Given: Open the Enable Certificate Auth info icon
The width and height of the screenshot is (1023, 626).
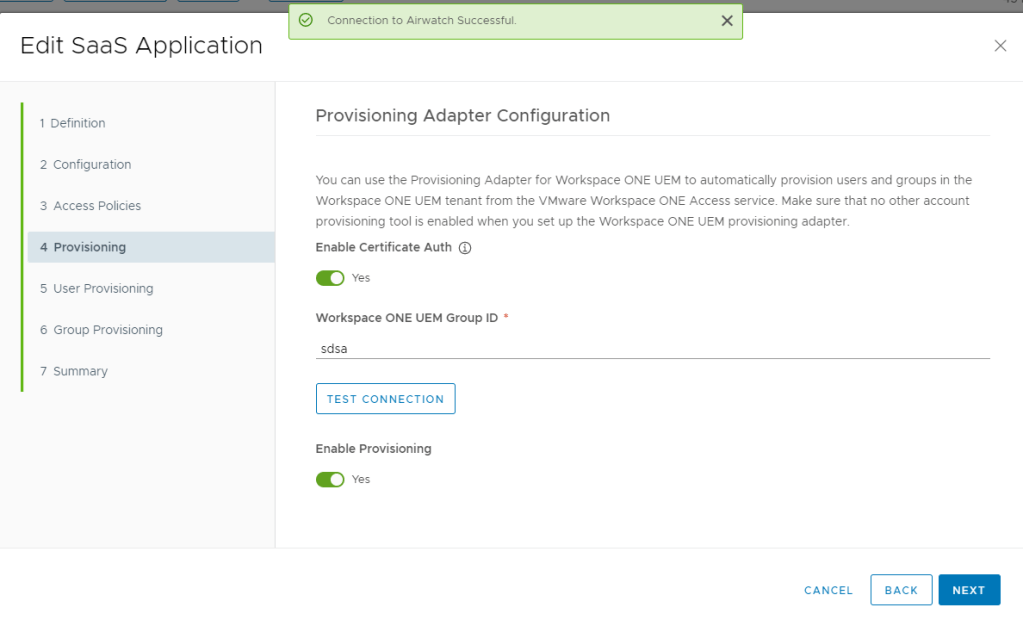Looking at the screenshot, I should click(464, 248).
